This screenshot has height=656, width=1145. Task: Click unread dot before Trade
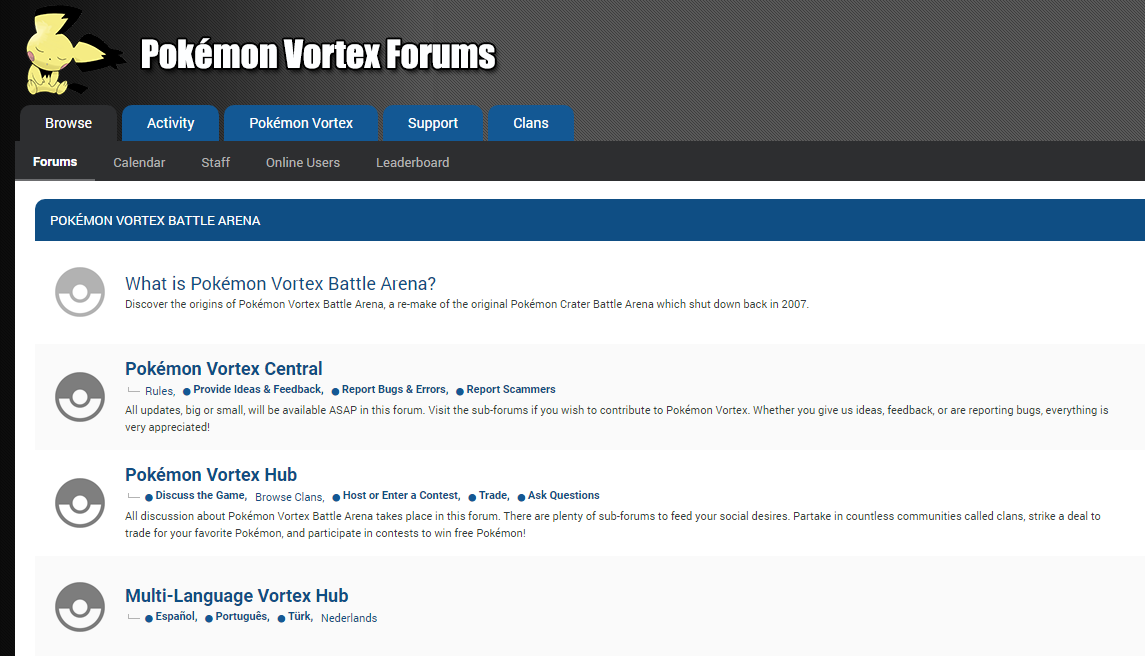[x=472, y=497]
